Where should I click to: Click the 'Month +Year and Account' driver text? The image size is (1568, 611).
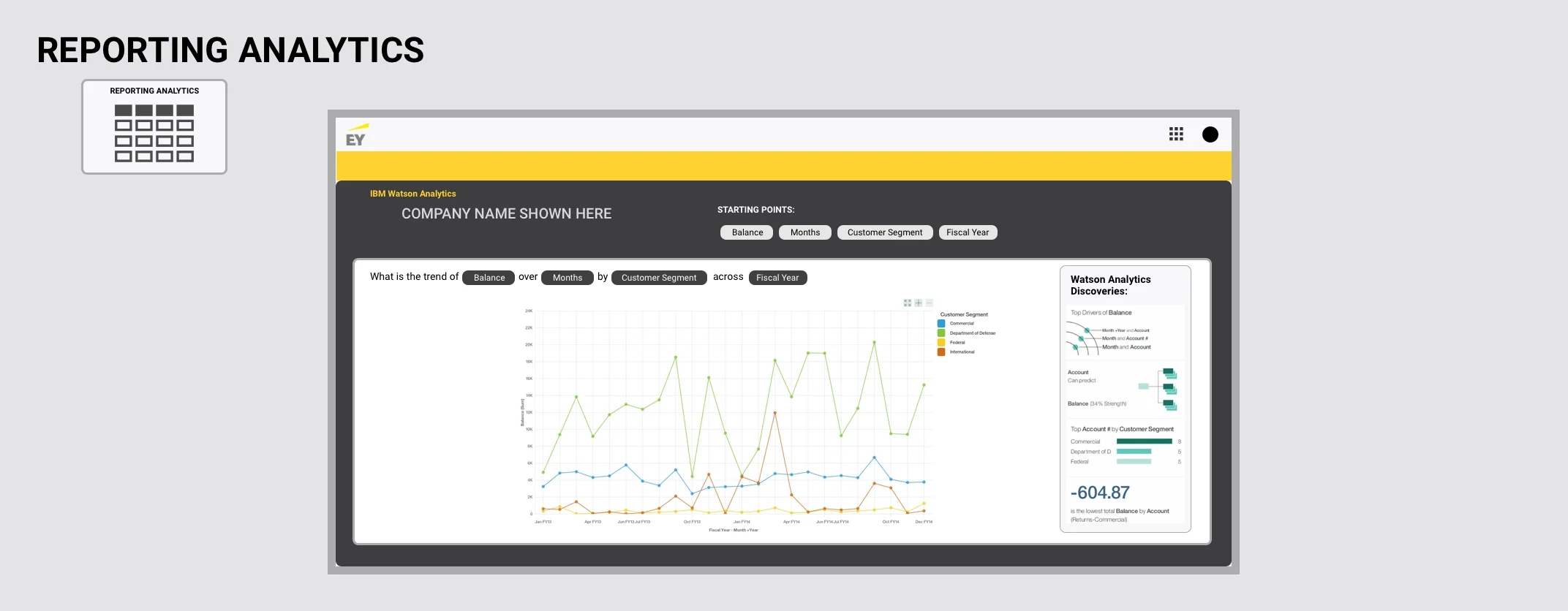(1126, 330)
